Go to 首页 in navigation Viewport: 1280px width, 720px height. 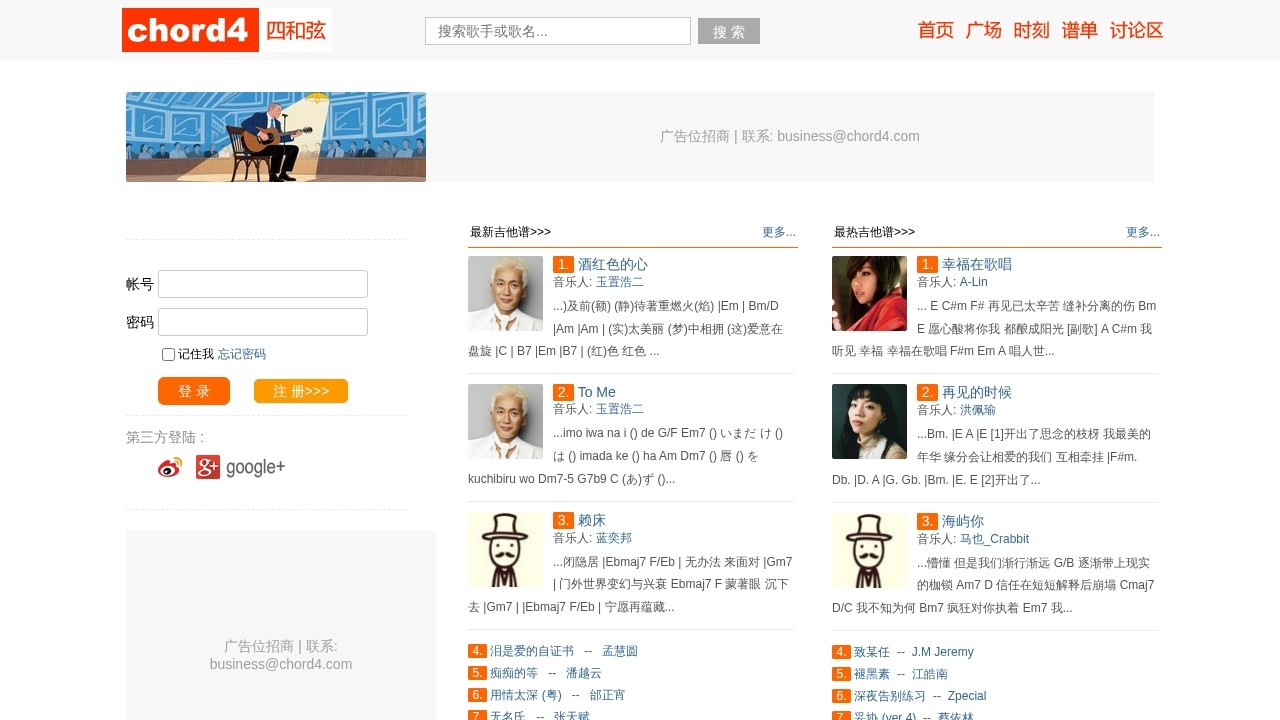pyautogui.click(x=935, y=30)
